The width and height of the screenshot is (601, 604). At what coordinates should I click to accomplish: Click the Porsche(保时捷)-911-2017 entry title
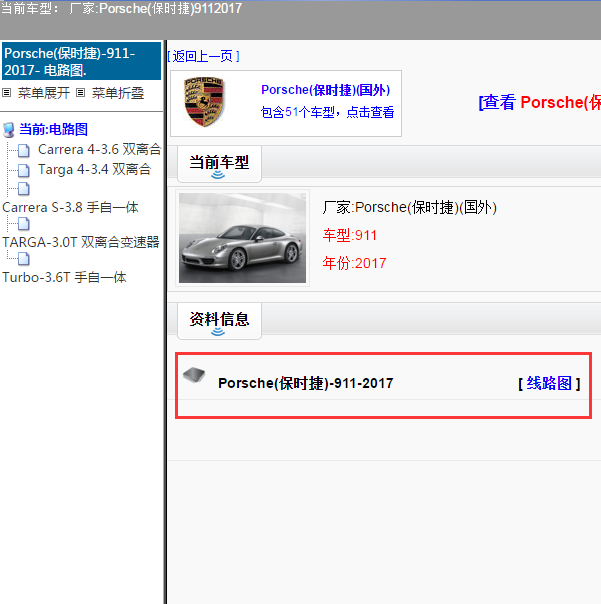pos(306,383)
